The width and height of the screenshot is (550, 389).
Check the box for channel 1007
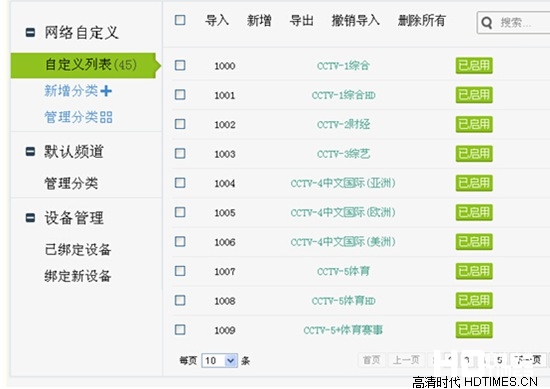[x=180, y=271]
